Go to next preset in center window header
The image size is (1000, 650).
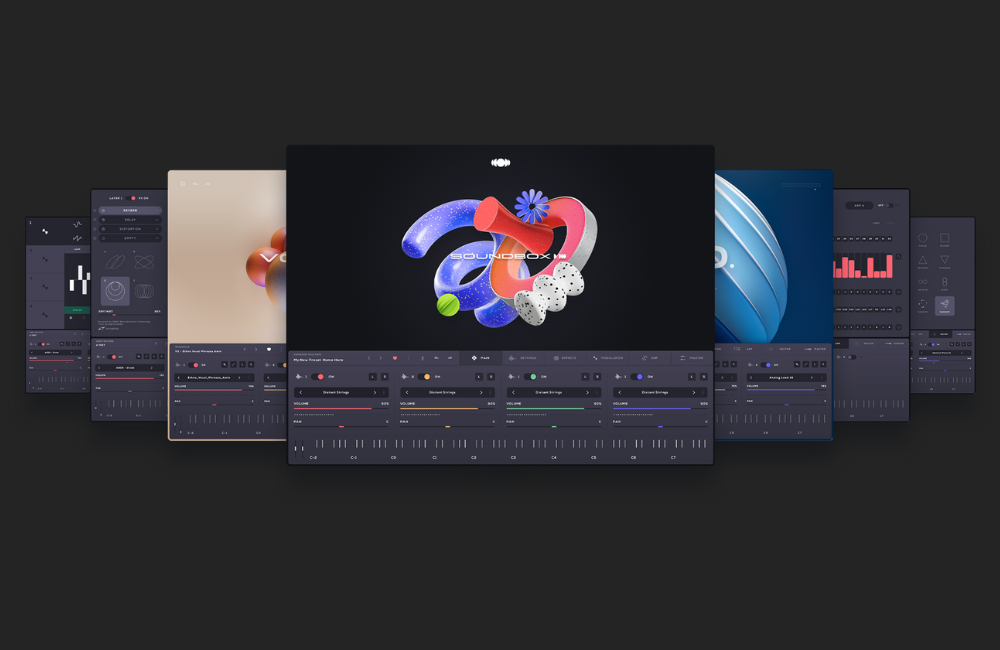coord(381,358)
